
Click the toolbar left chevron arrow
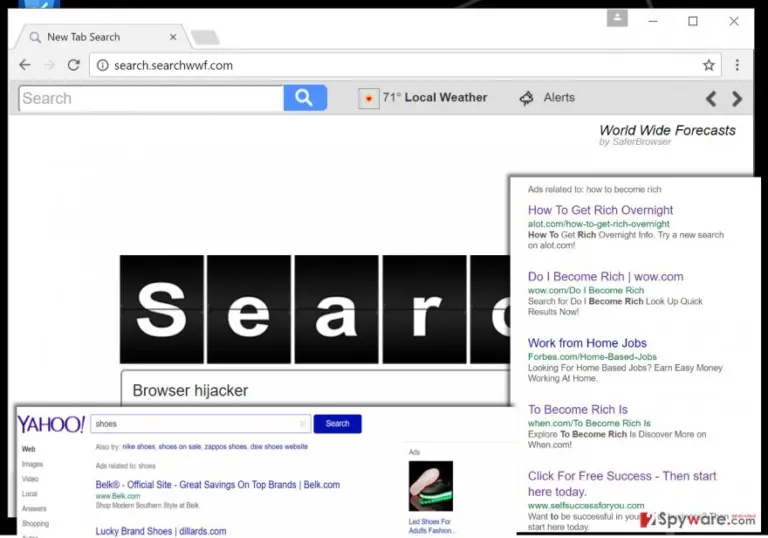(711, 98)
